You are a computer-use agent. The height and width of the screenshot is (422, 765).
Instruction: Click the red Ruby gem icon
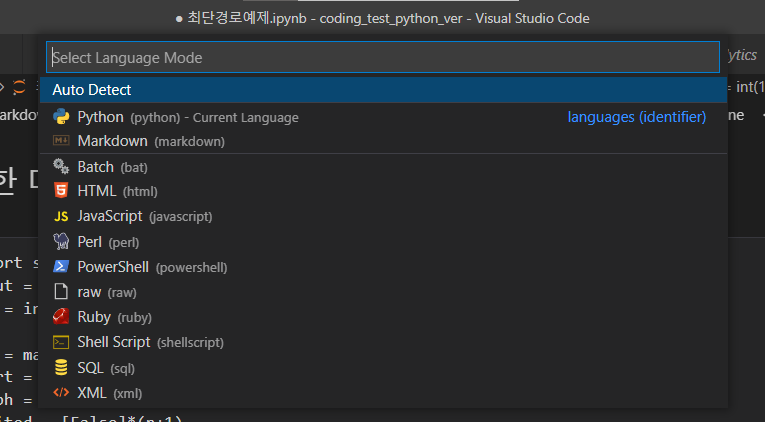[x=61, y=317]
